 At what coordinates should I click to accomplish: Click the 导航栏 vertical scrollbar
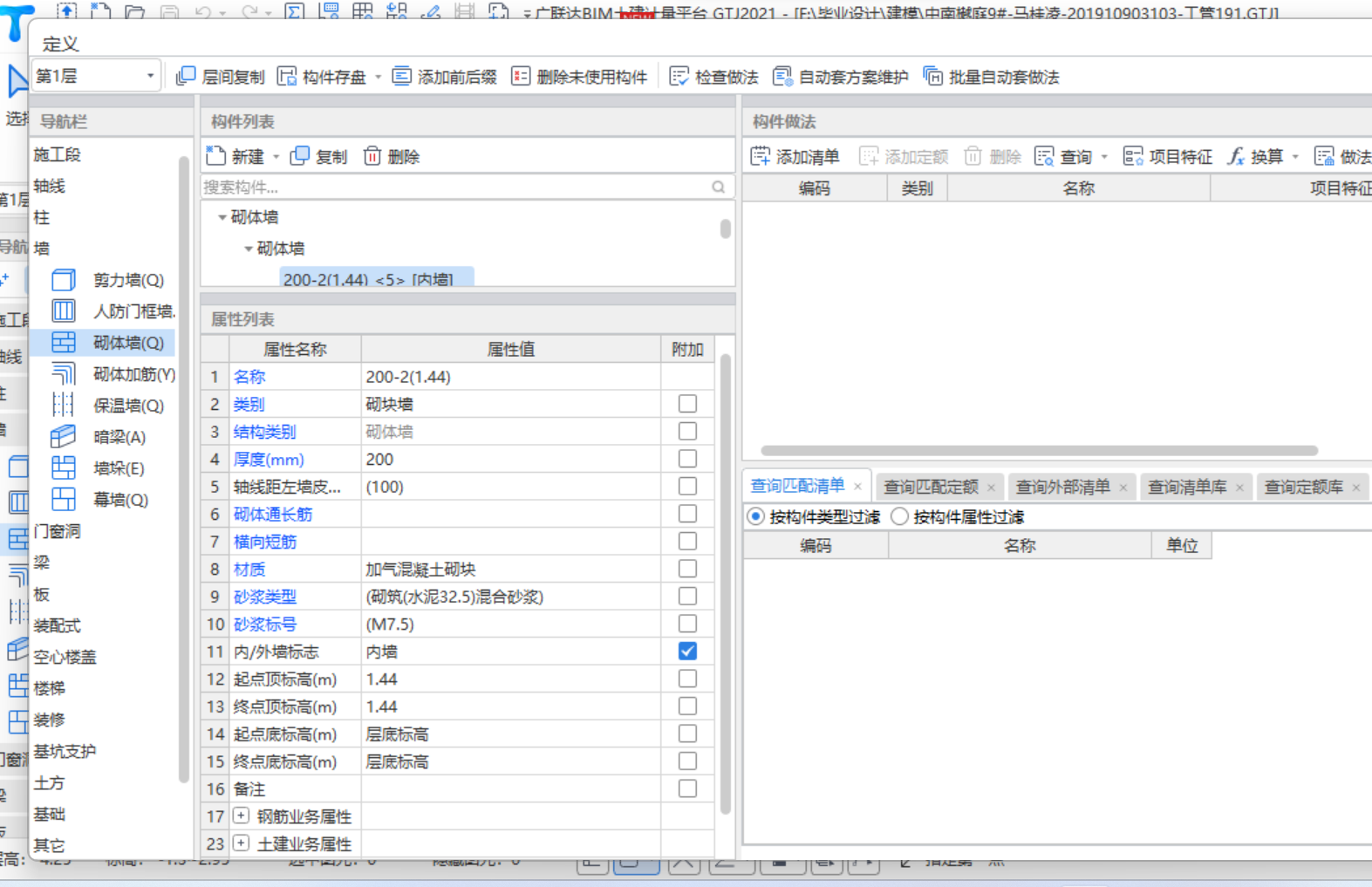pos(183,470)
